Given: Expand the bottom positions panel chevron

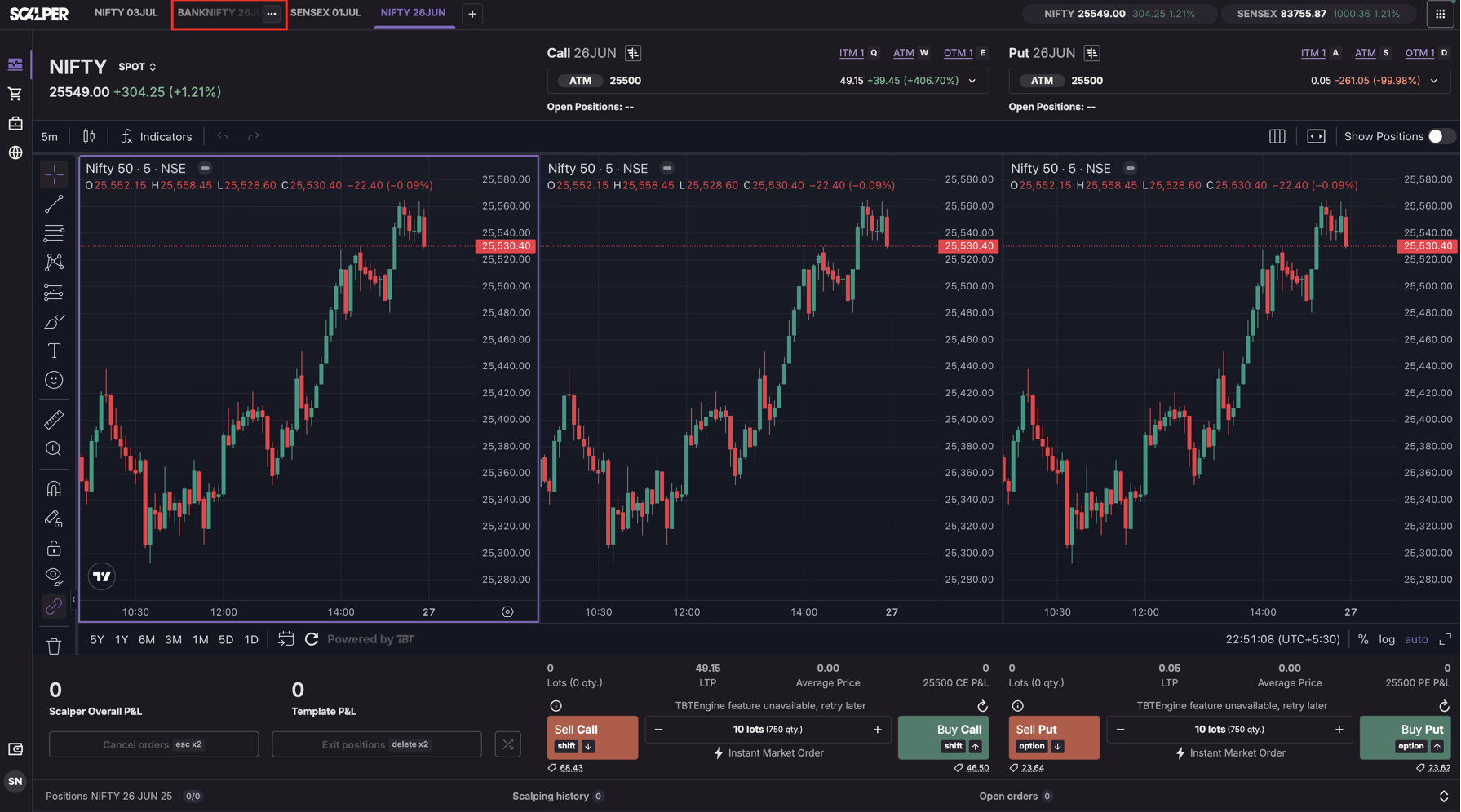Looking at the screenshot, I should click(1443, 796).
